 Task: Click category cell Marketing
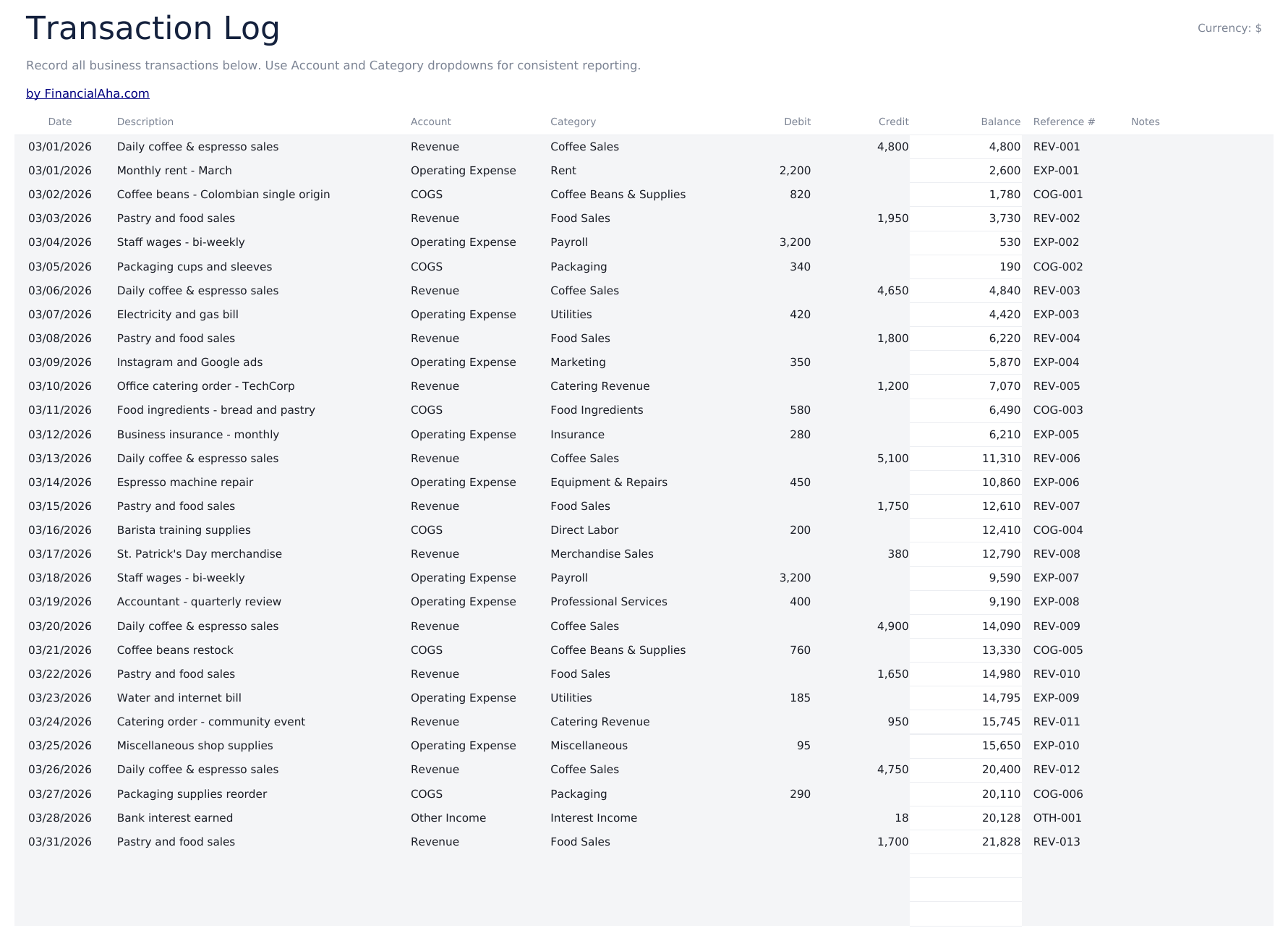(578, 362)
